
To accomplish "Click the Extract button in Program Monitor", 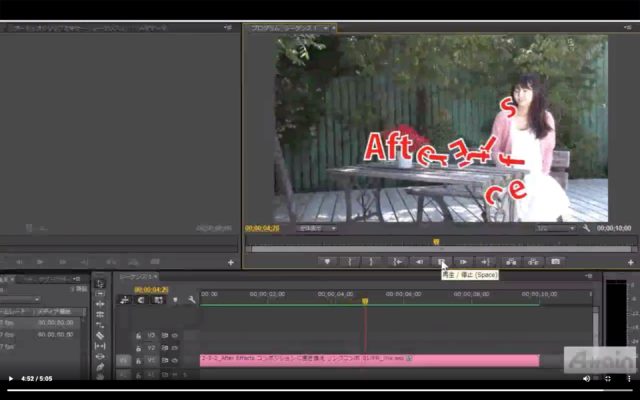I will point(533,262).
